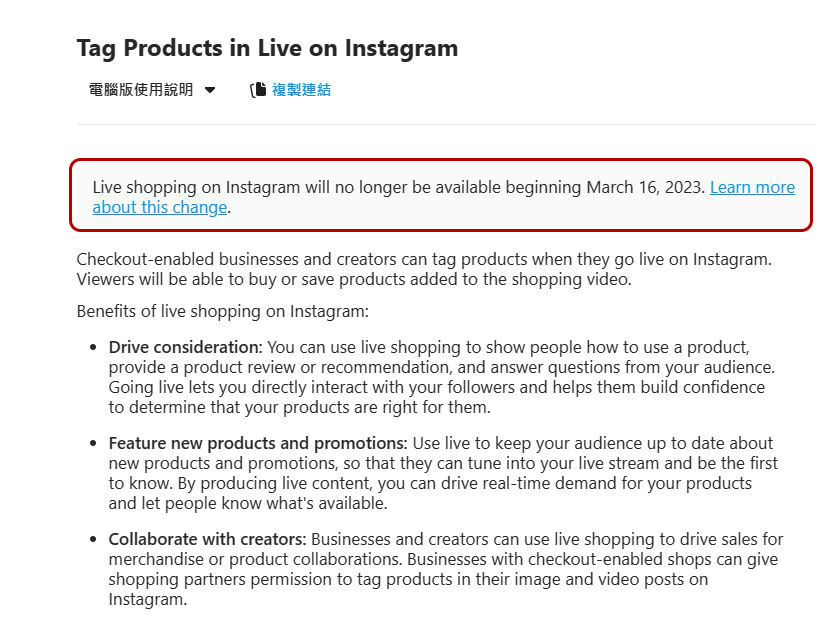
Task: Click the 'Benefits of live shopping on Instagram:' line
Action: point(223,312)
